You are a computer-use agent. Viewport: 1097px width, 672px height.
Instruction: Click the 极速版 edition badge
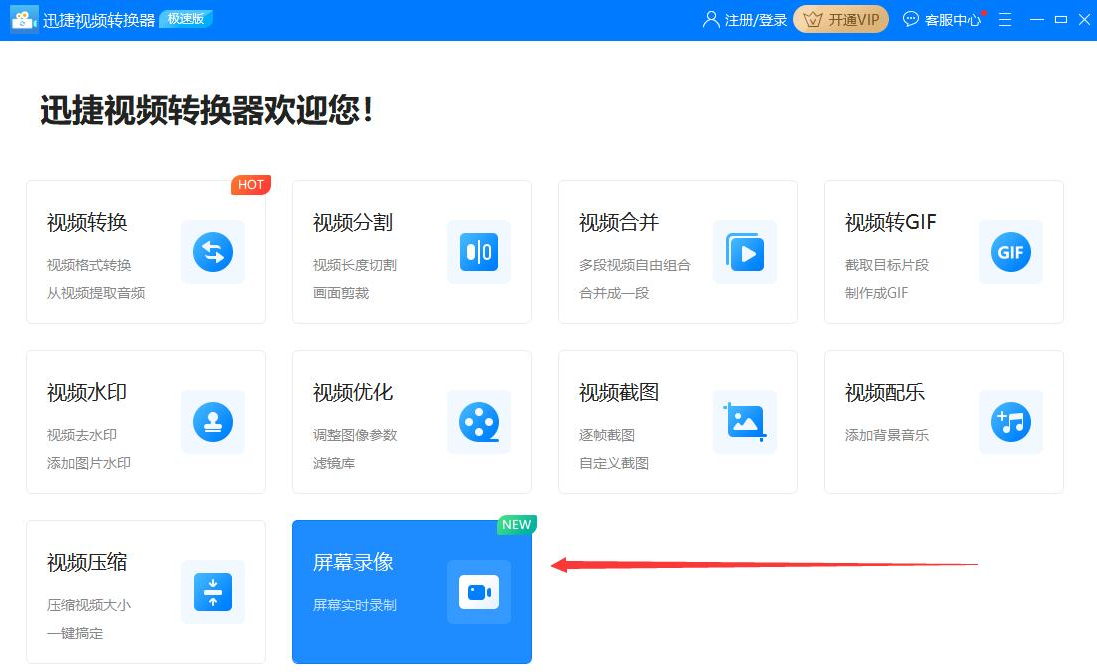pyautogui.click(x=185, y=19)
